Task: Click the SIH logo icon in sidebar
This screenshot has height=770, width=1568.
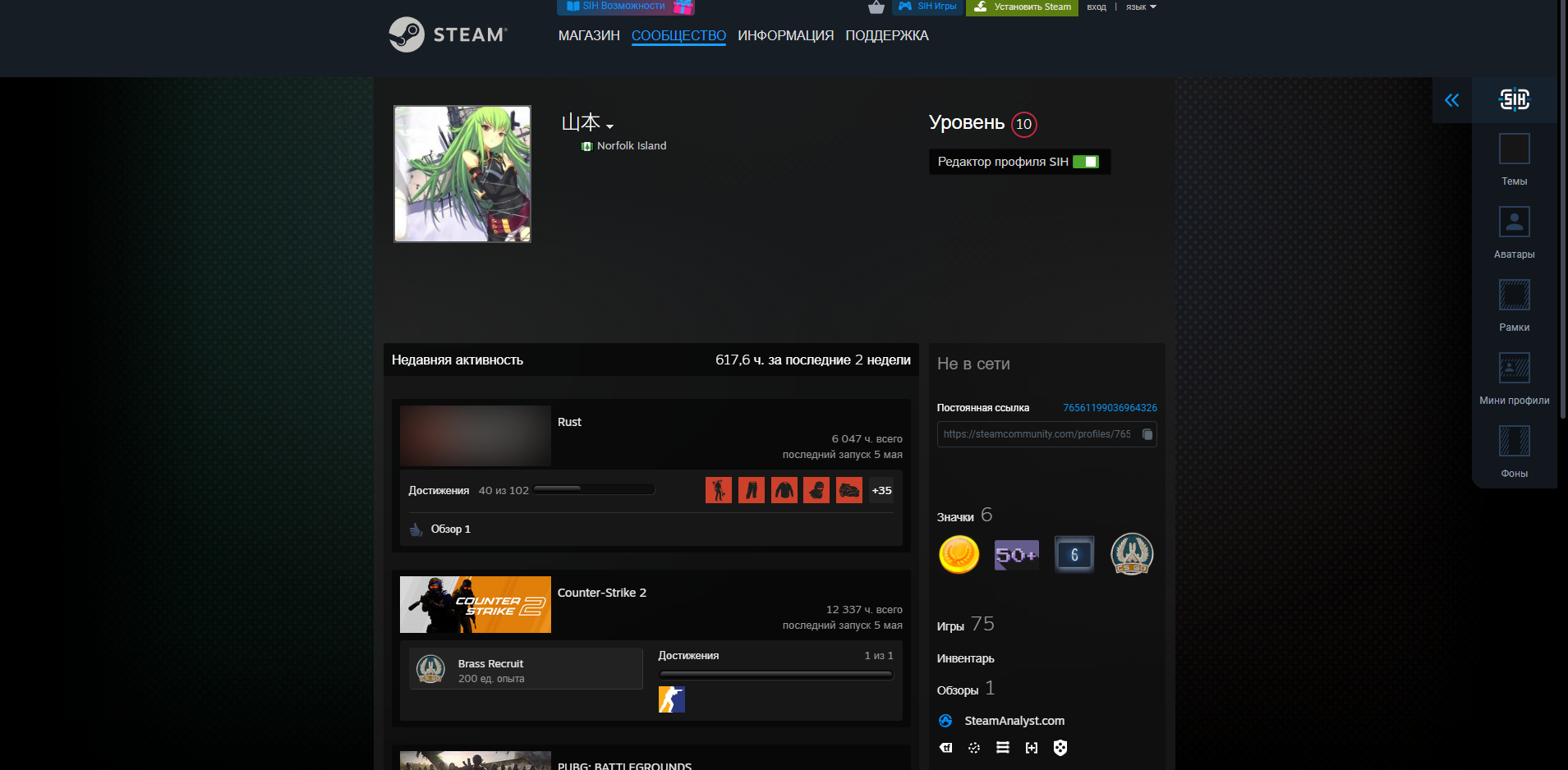Action: tap(1515, 99)
